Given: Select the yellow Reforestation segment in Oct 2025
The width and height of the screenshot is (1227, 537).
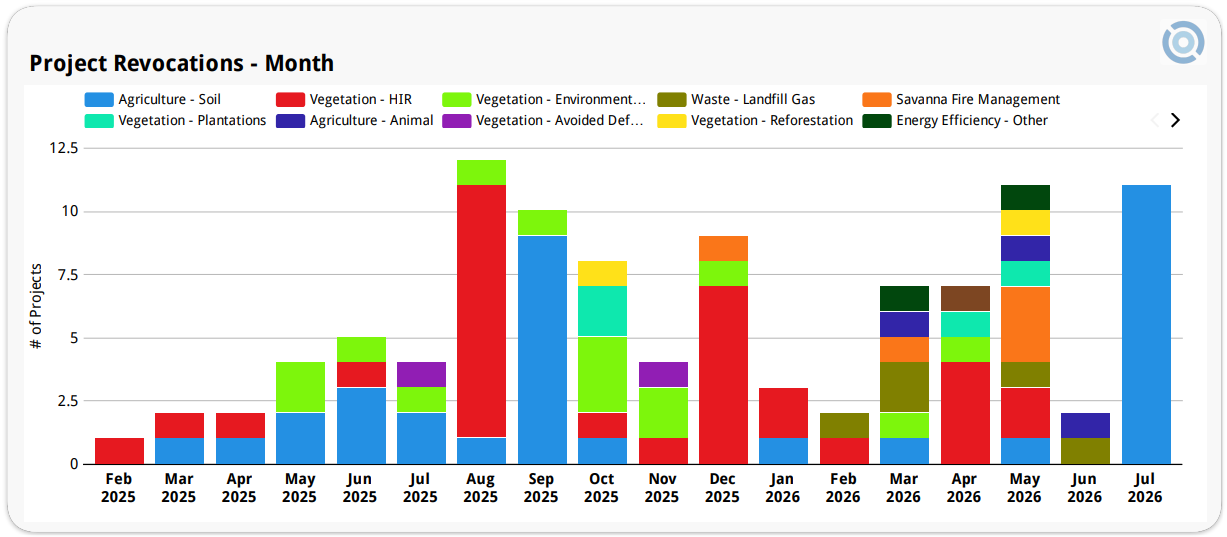Looking at the screenshot, I should pyautogui.click(x=602, y=273).
